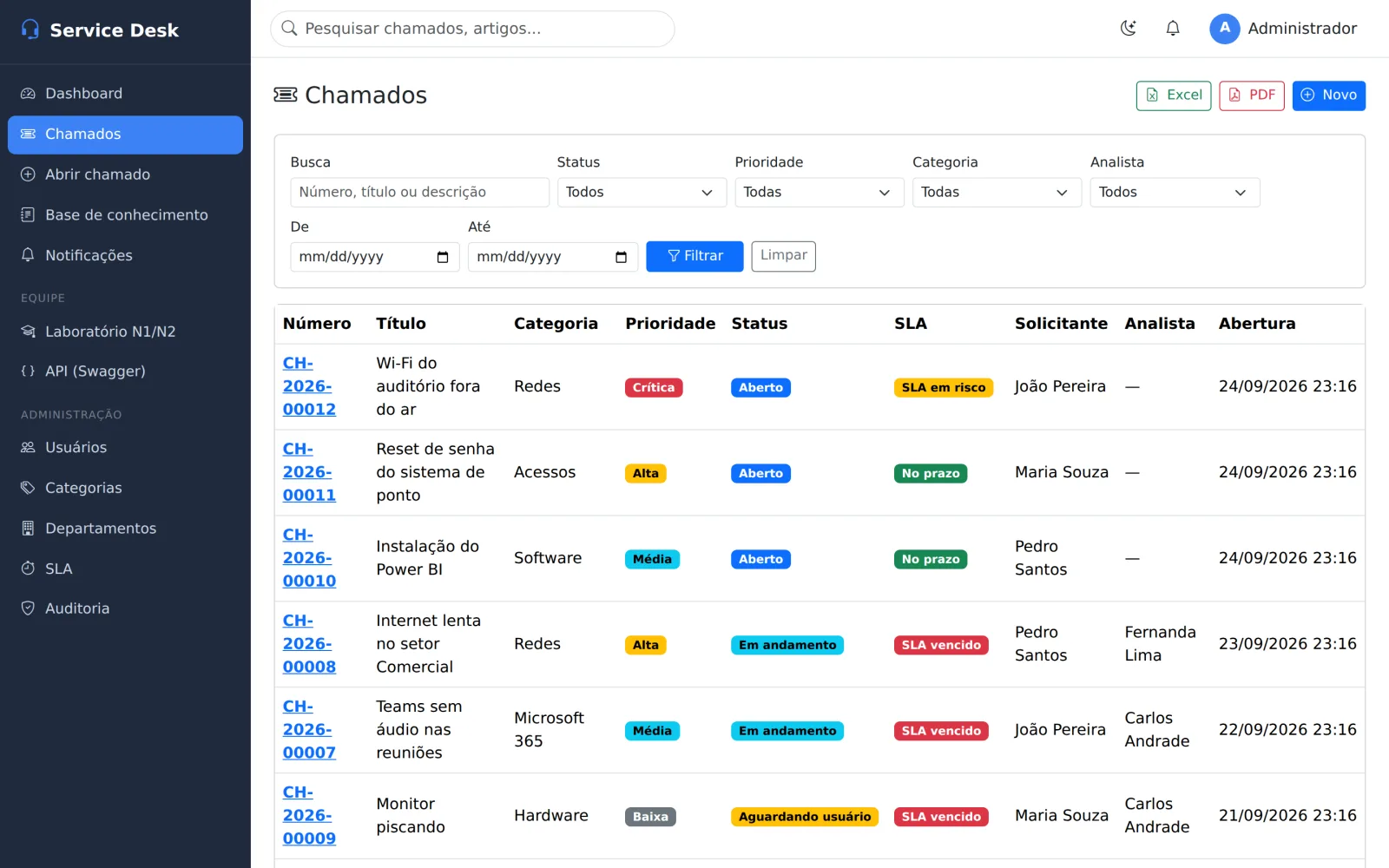Click the SLA em risco badge
The width and height of the screenshot is (1389, 868).
944,387
